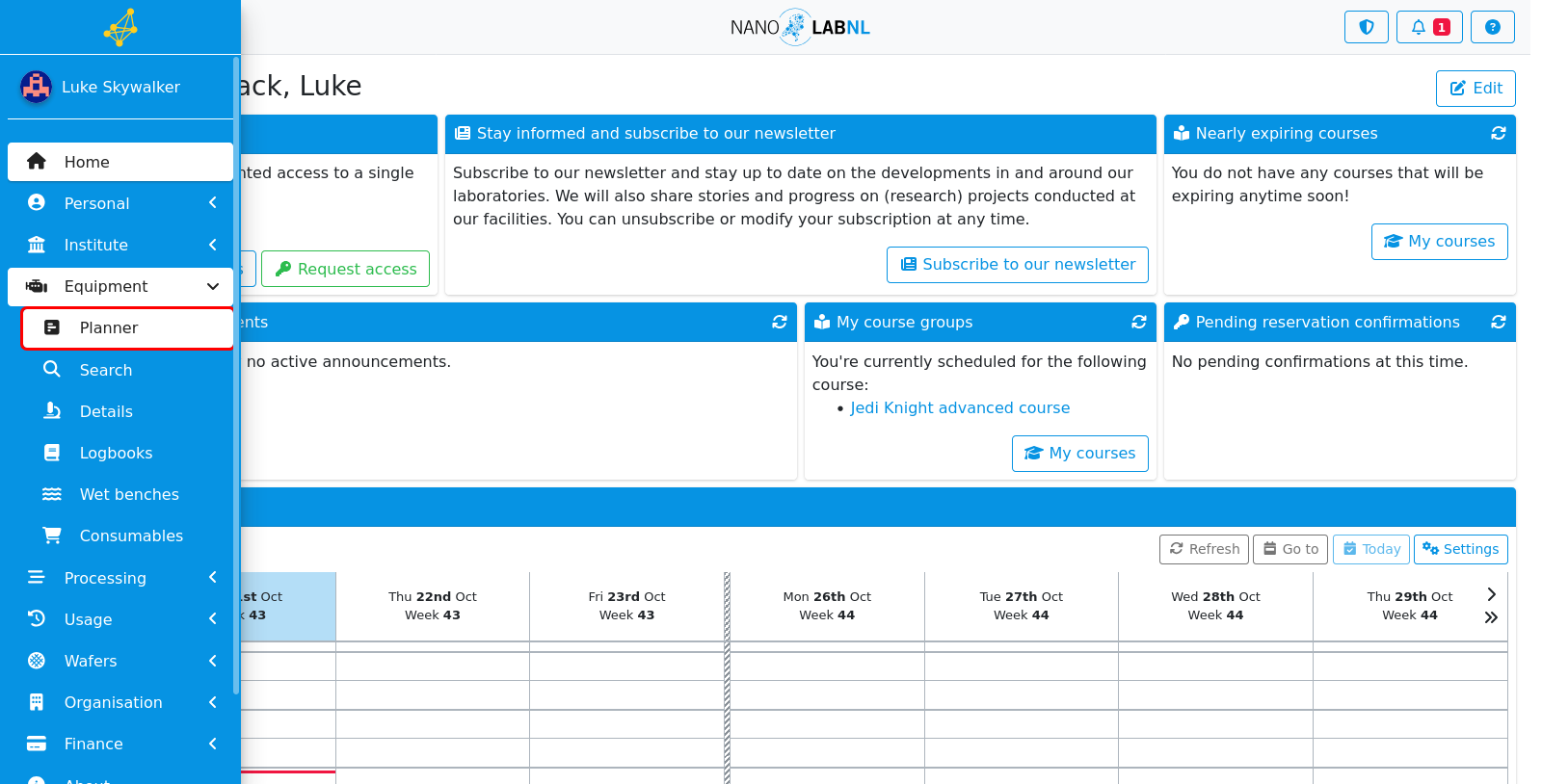
Task: Open the notifications bell
Action: pyautogui.click(x=1429, y=27)
